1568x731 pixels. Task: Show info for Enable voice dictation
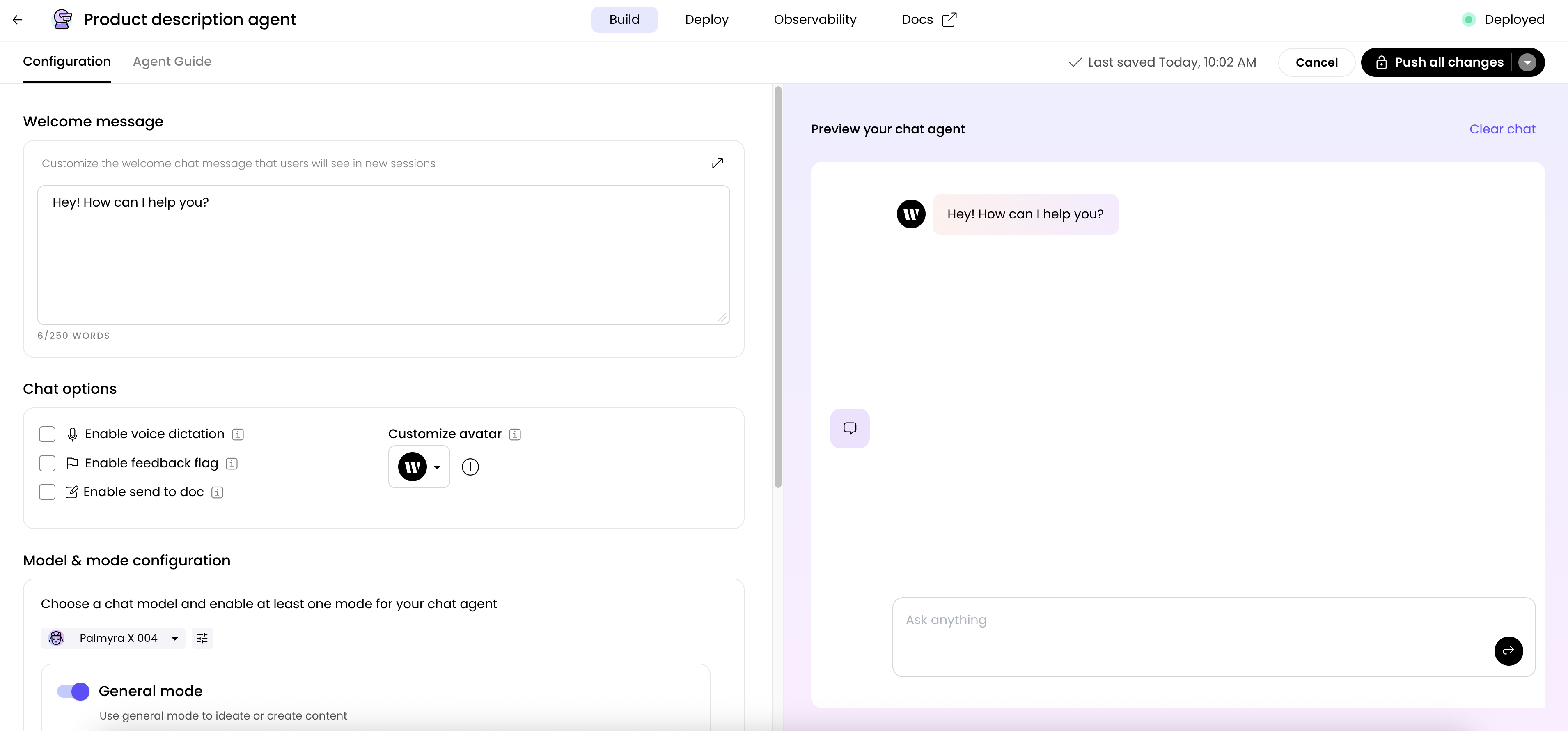point(238,434)
